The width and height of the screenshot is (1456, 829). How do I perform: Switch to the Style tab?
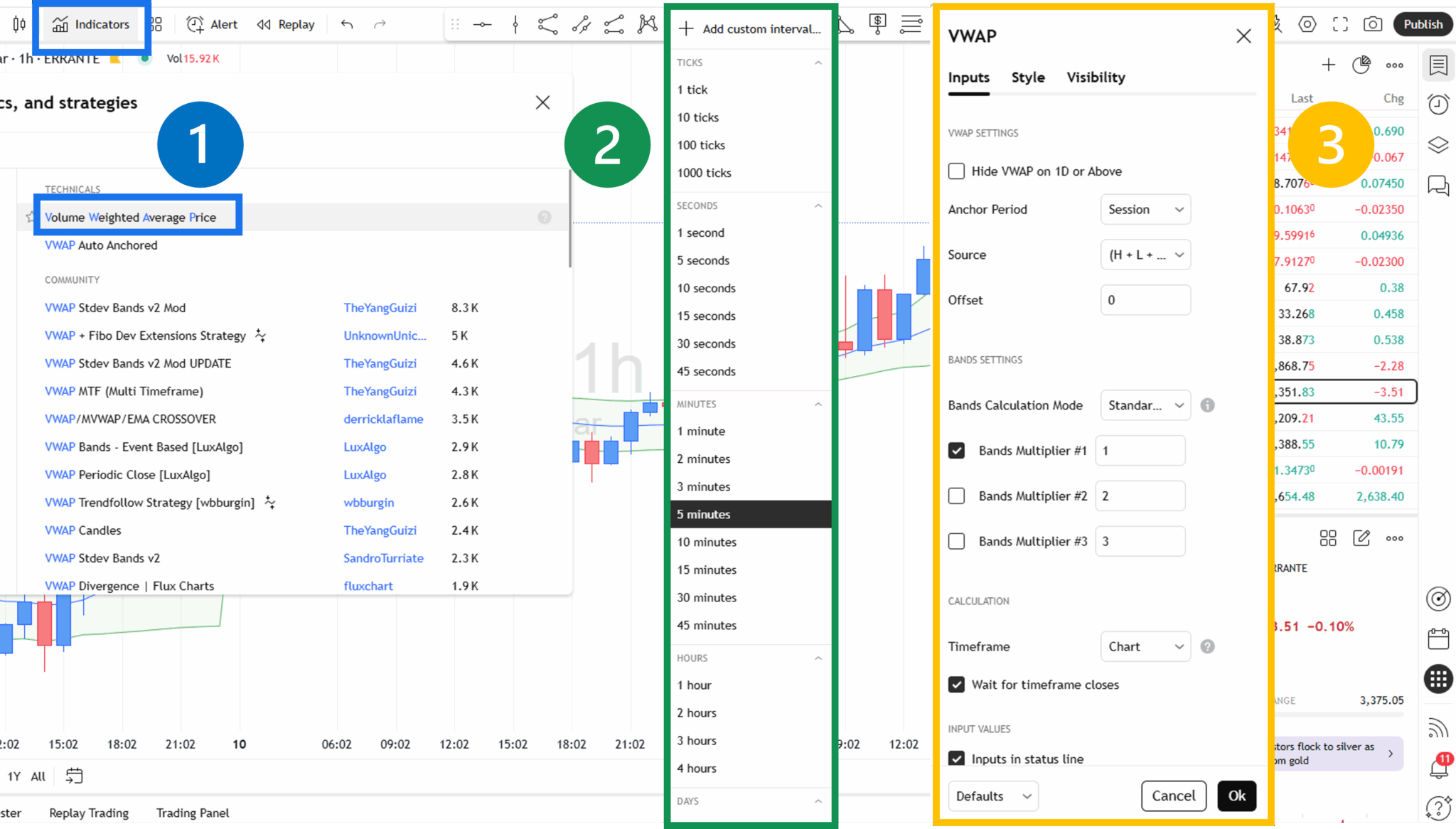pos(1027,77)
